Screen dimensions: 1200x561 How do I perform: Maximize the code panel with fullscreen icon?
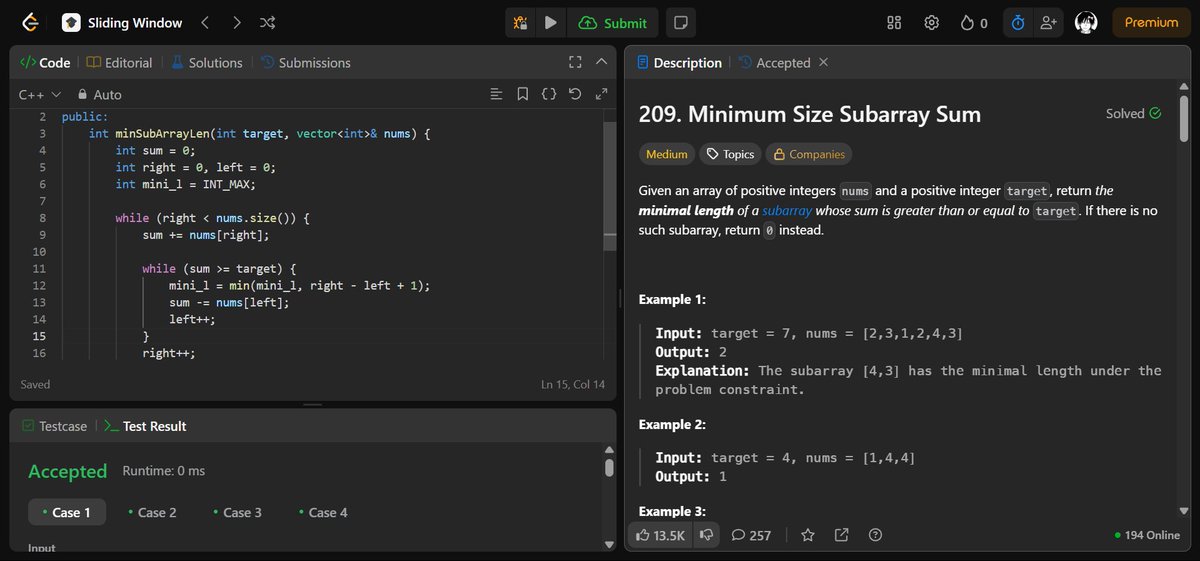tap(575, 62)
